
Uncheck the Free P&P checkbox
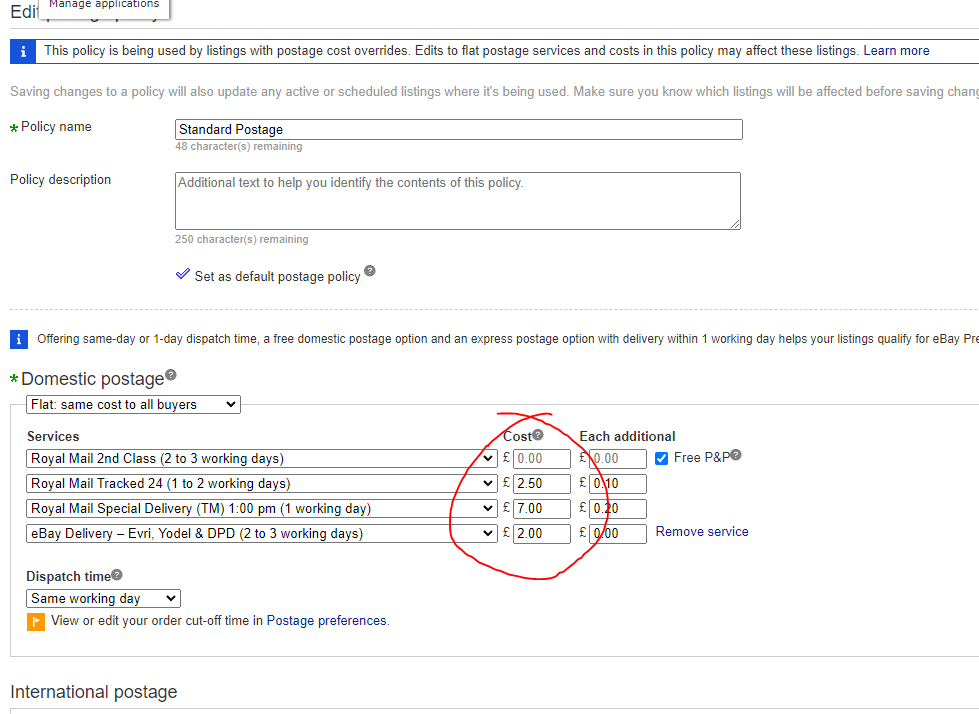coord(661,459)
